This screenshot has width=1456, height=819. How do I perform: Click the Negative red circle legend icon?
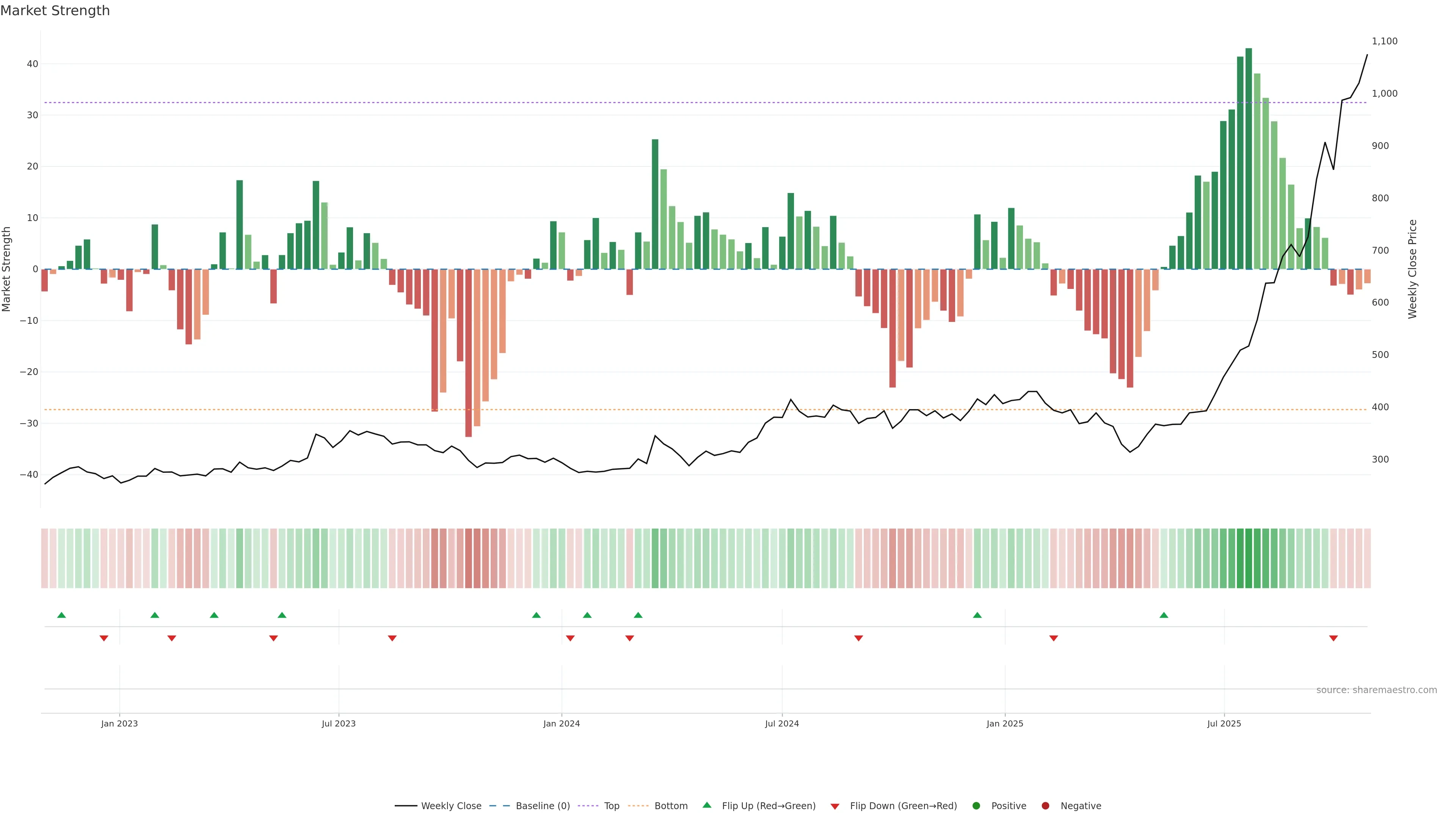[x=1045, y=805]
